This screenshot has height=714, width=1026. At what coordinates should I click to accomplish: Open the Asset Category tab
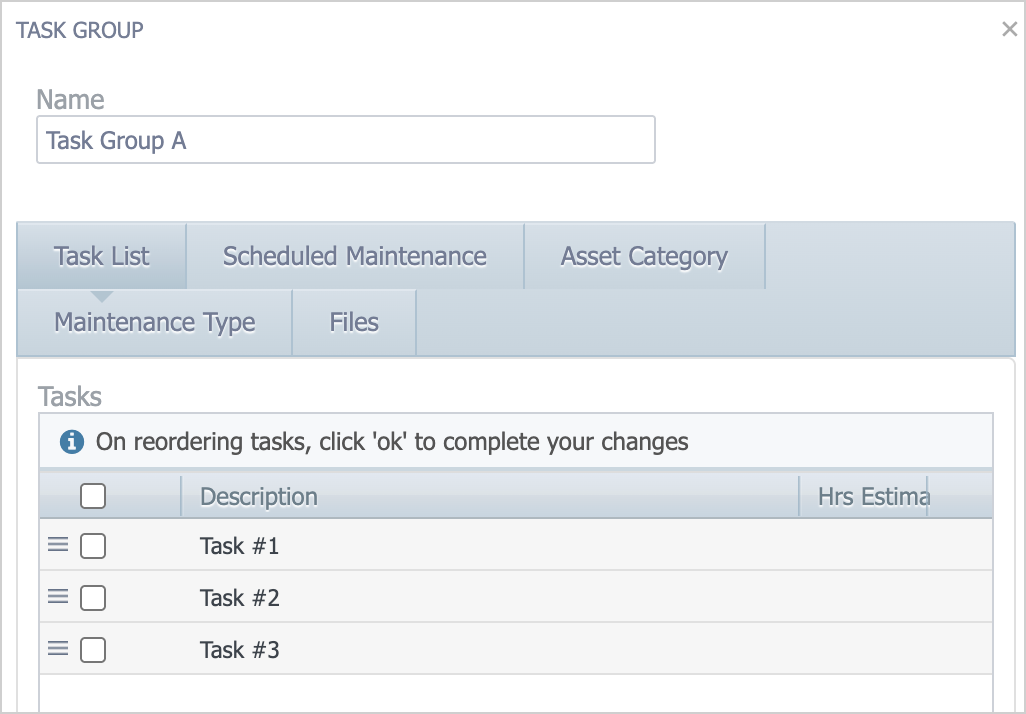(644, 256)
